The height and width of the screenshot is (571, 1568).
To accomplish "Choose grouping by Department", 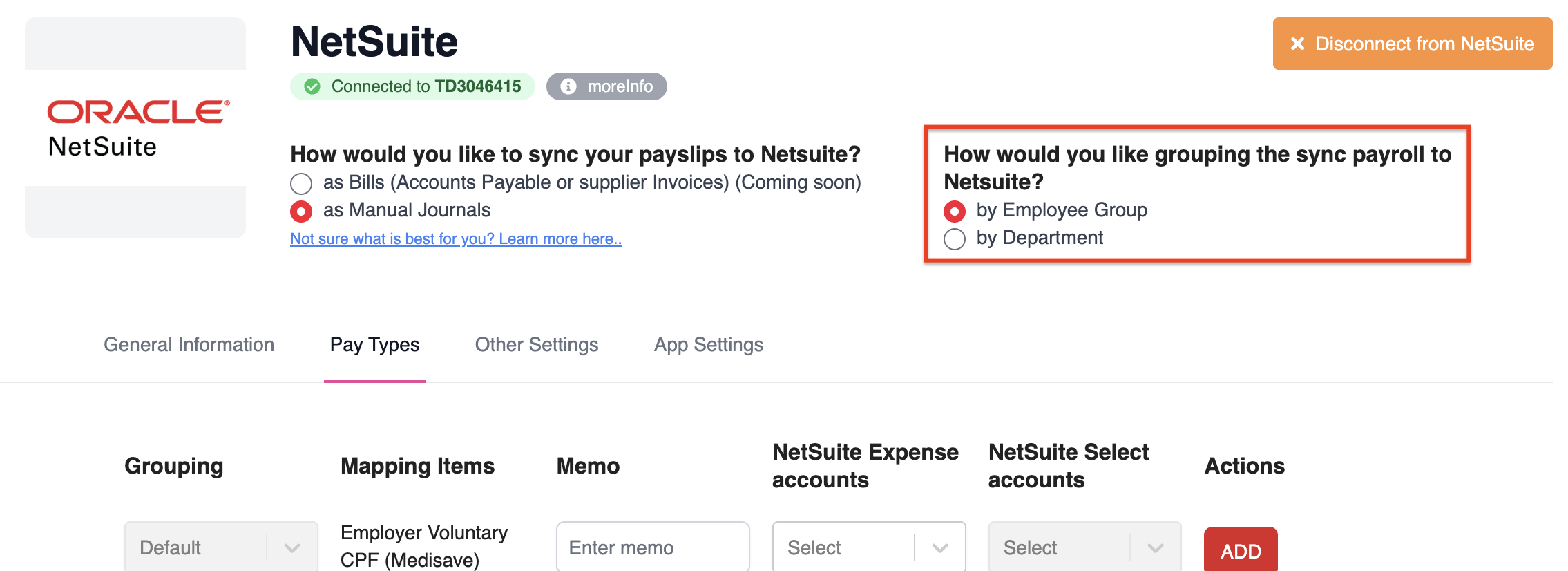I will [955, 238].
